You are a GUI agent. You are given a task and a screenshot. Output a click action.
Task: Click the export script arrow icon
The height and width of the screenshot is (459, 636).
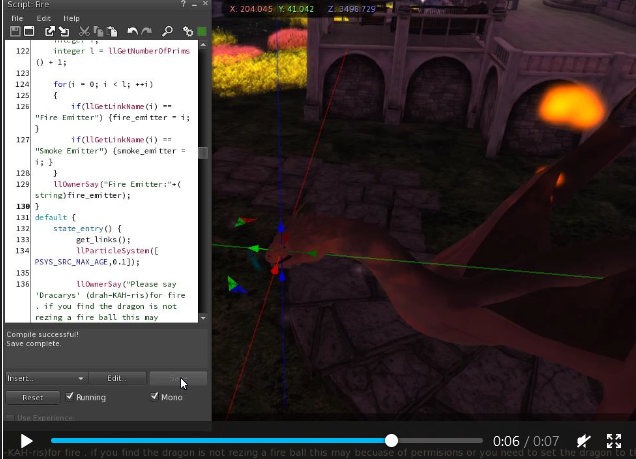pos(49,31)
